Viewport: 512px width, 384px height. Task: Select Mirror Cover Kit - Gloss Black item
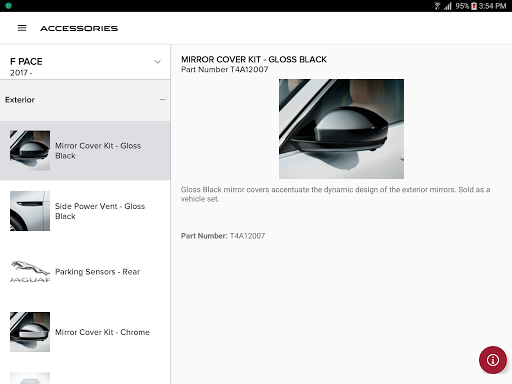pyautogui.click(x=85, y=151)
